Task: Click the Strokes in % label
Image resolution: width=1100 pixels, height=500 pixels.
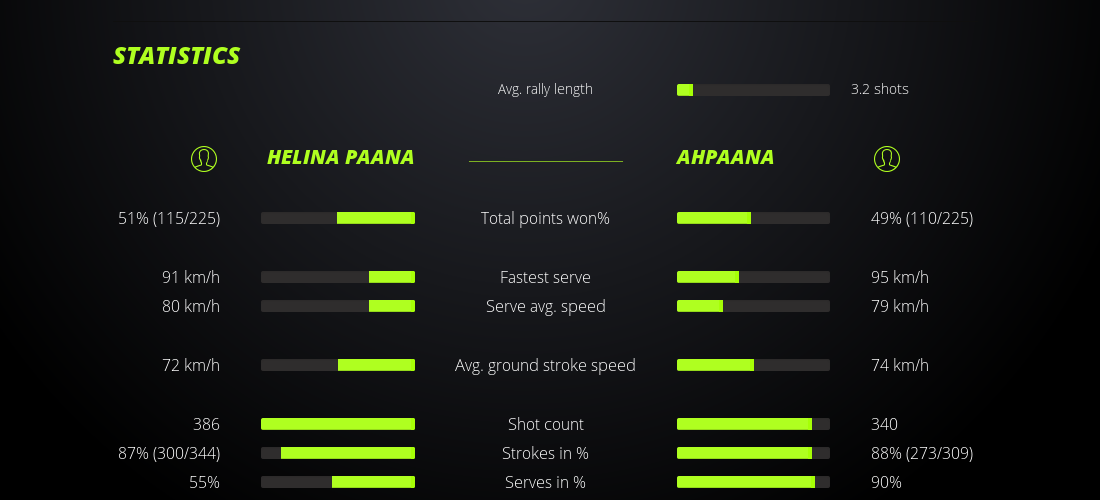Action: coord(545,453)
